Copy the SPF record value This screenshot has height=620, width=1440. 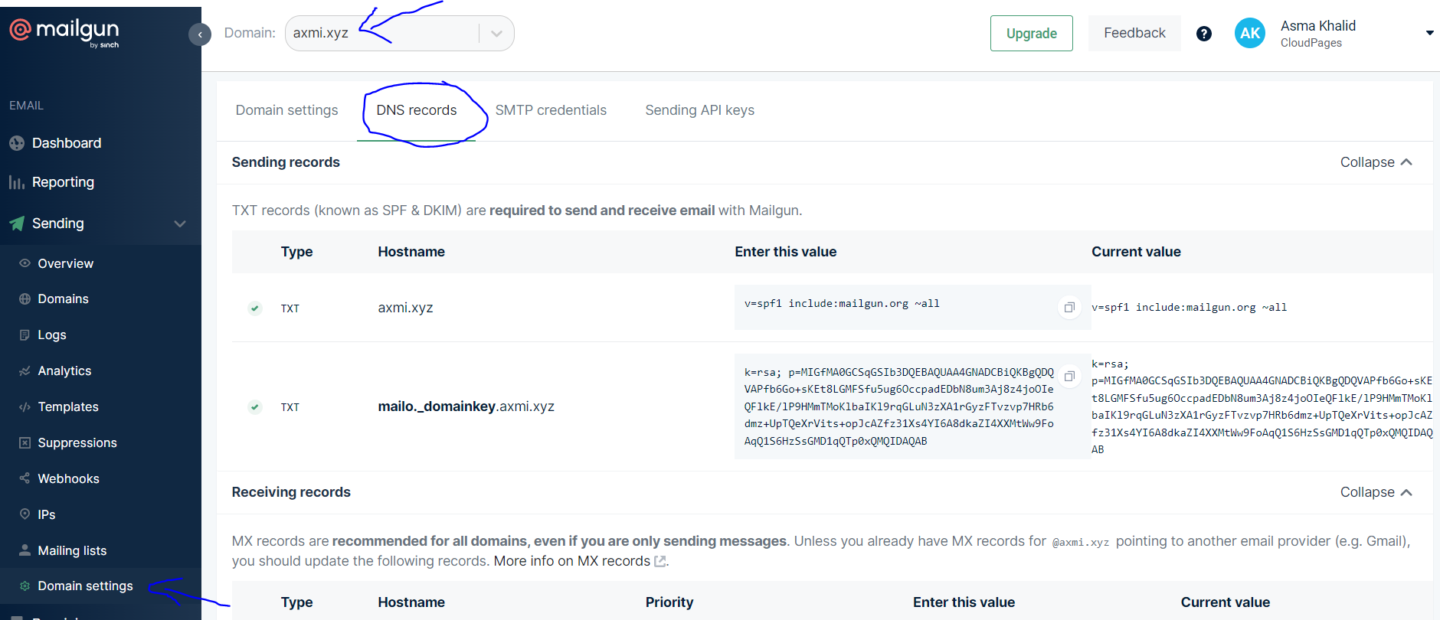pos(1069,307)
